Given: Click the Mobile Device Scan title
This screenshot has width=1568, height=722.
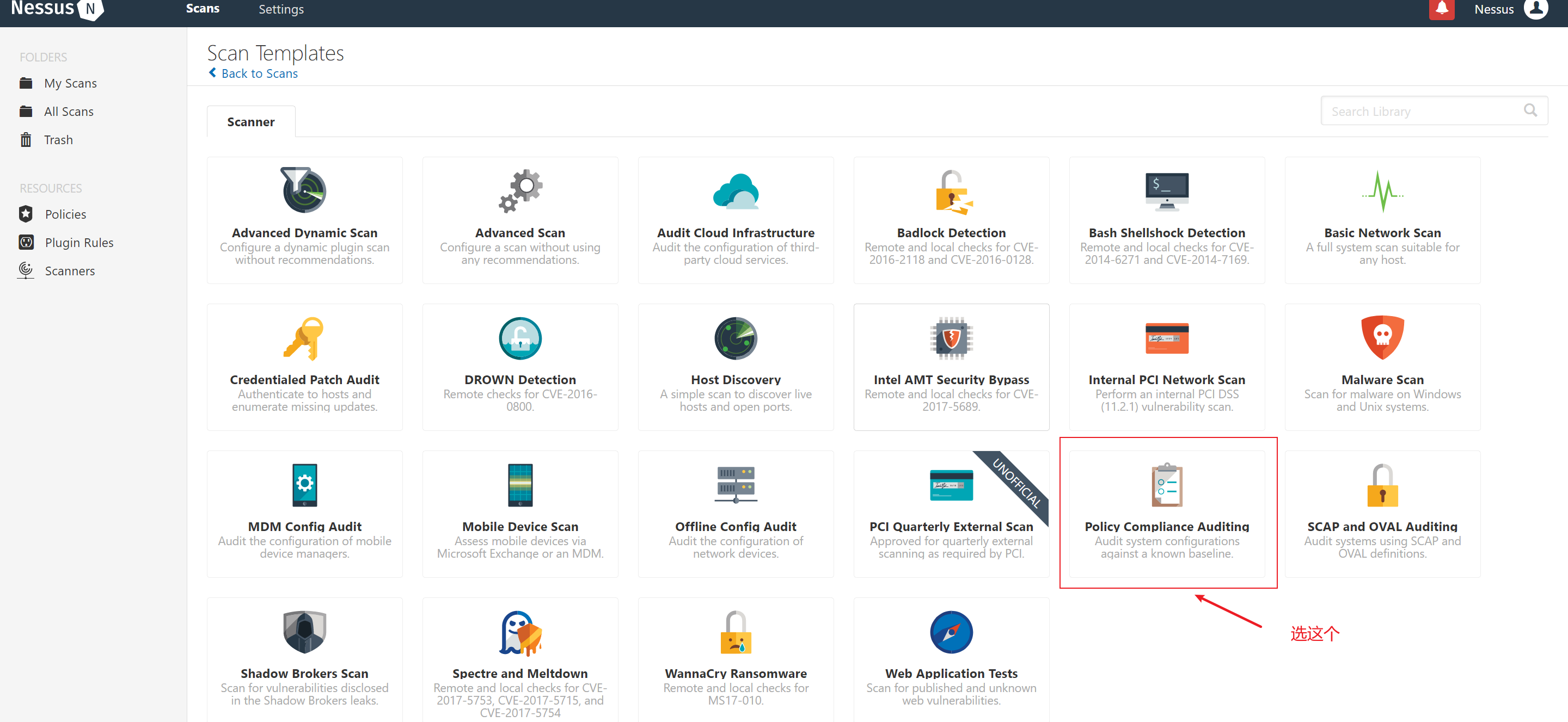Looking at the screenshot, I should (520, 526).
